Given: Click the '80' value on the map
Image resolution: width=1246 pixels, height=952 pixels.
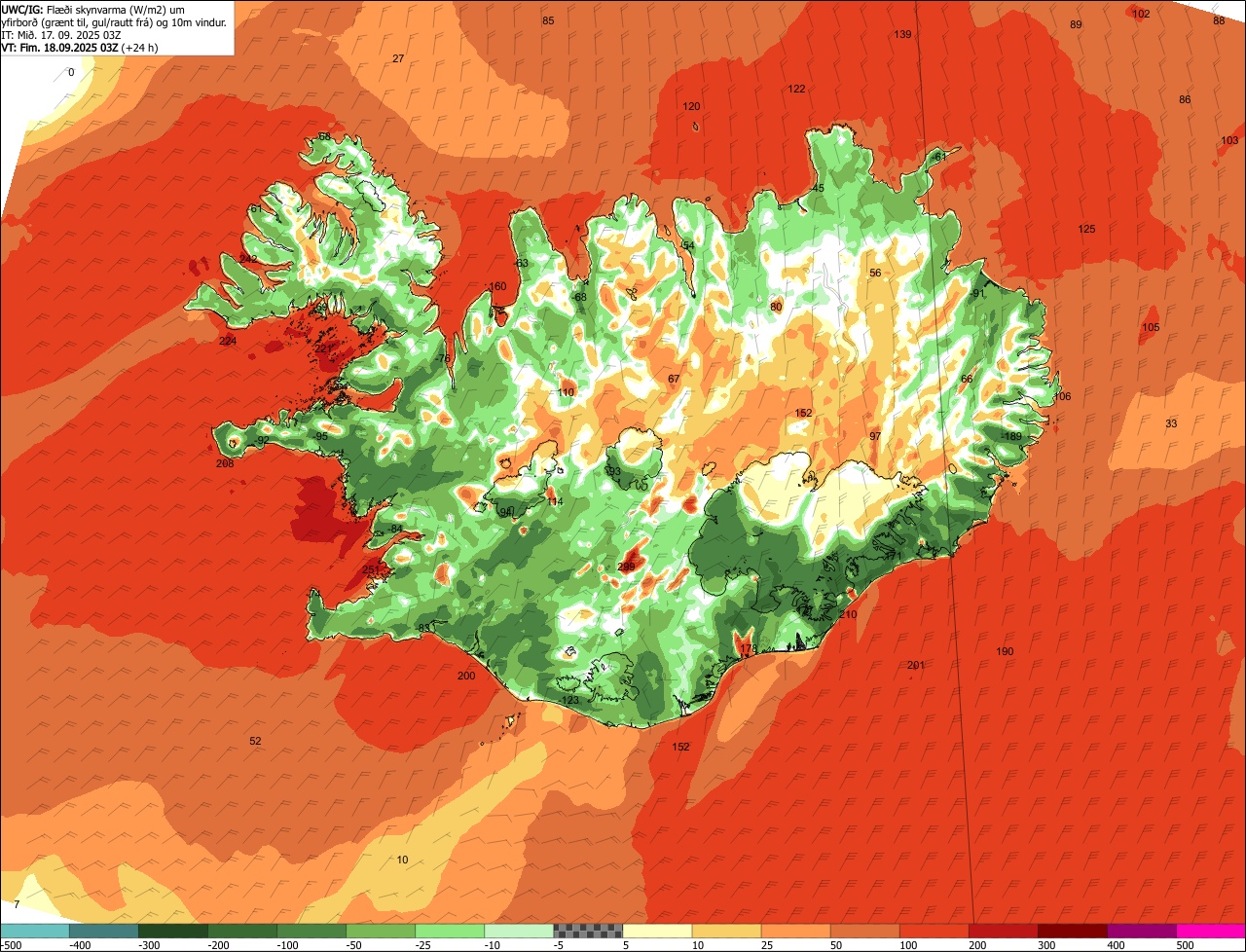Looking at the screenshot, I should coord(776,307).
